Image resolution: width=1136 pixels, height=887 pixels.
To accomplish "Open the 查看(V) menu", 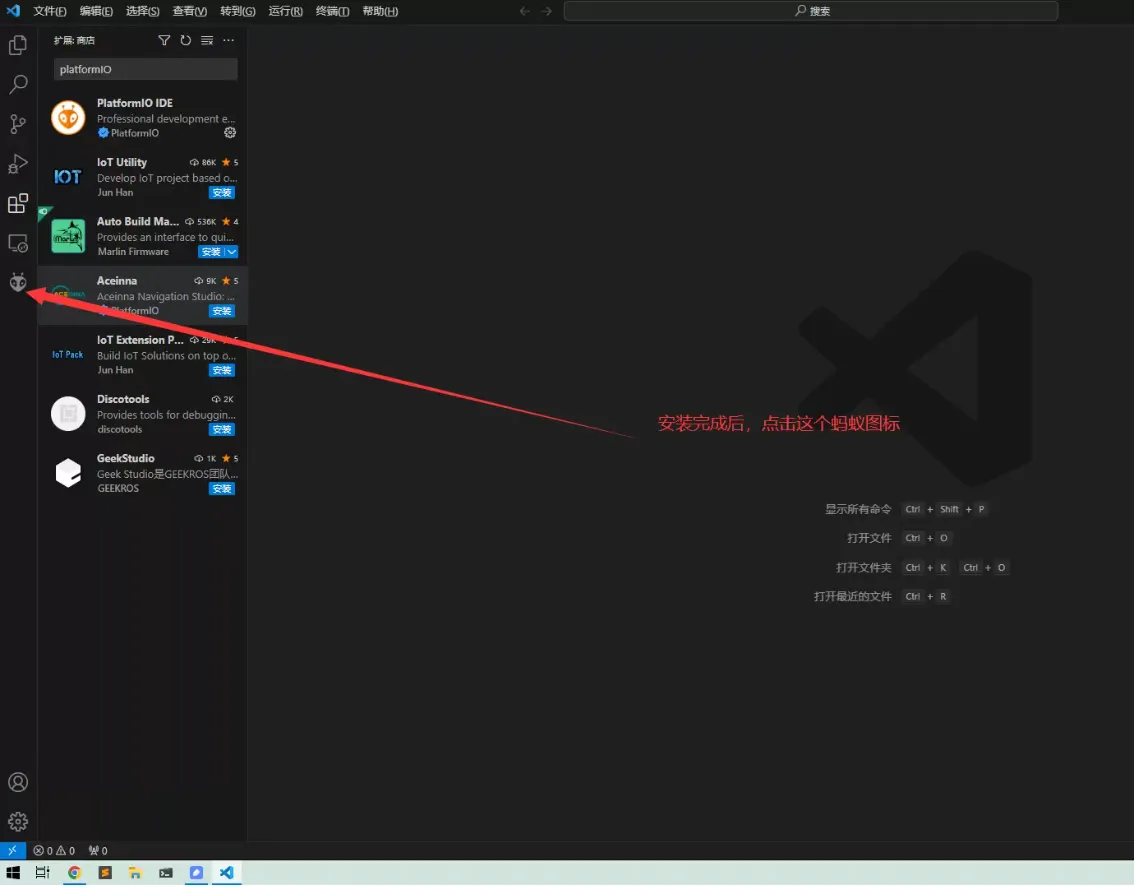I will coord(190,11).
